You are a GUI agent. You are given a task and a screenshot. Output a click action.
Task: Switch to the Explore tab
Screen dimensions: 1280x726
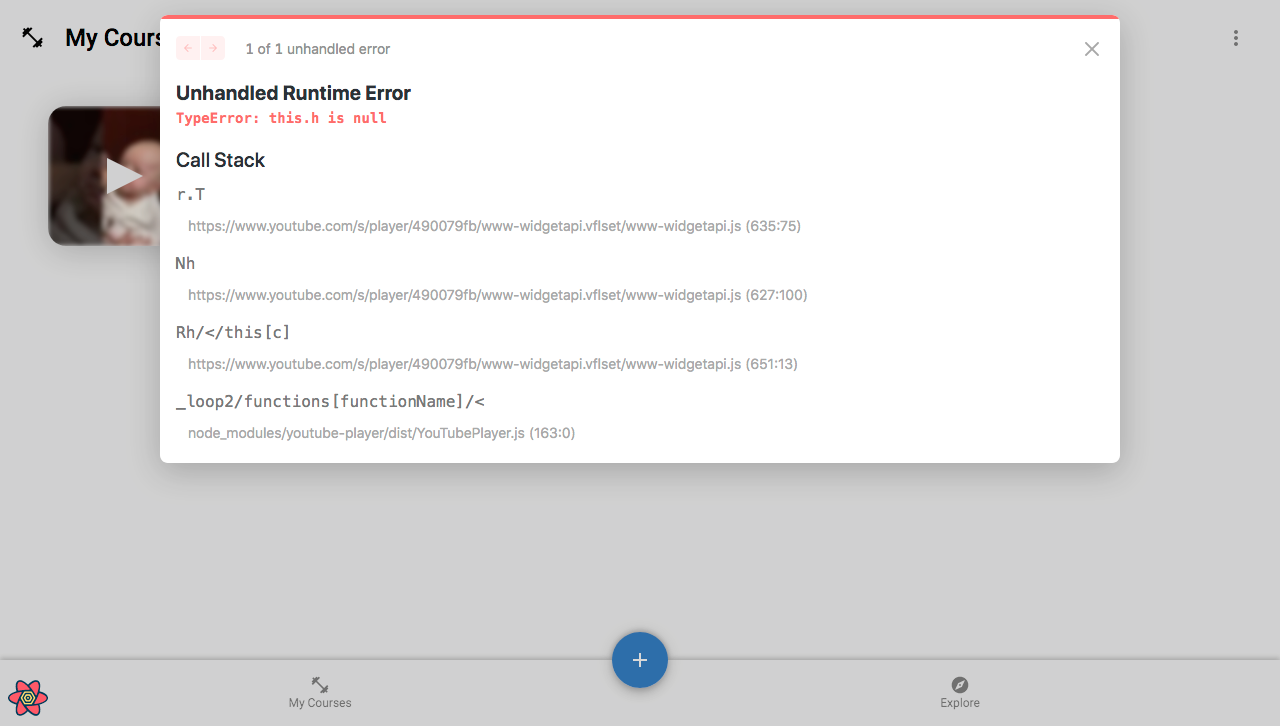[959, 693]
